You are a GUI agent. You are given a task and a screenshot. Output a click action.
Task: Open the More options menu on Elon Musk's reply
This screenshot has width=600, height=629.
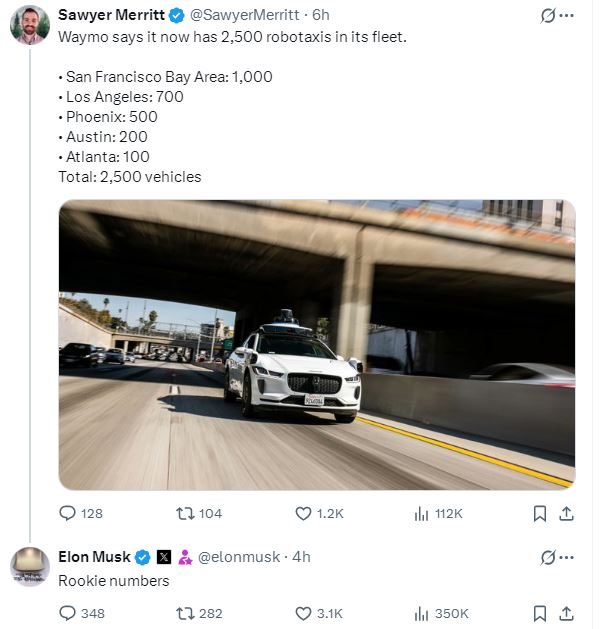[x=567, y=557]
